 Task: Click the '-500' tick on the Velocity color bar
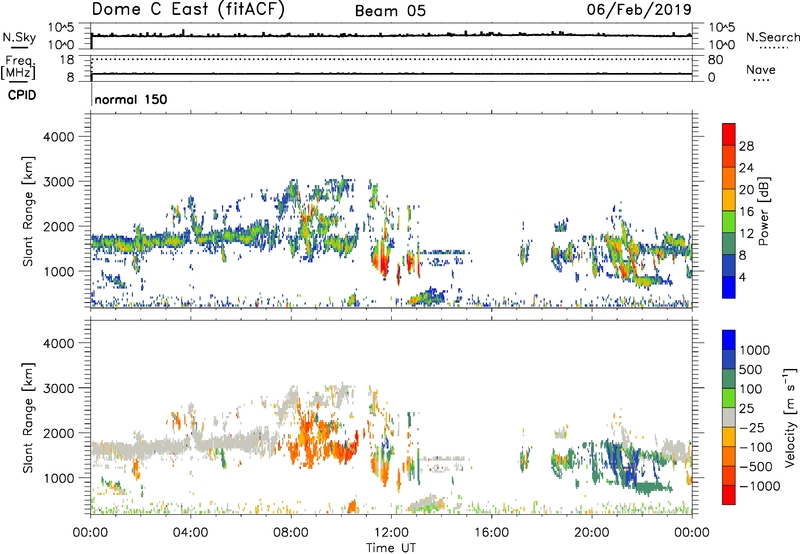(756, 466)
